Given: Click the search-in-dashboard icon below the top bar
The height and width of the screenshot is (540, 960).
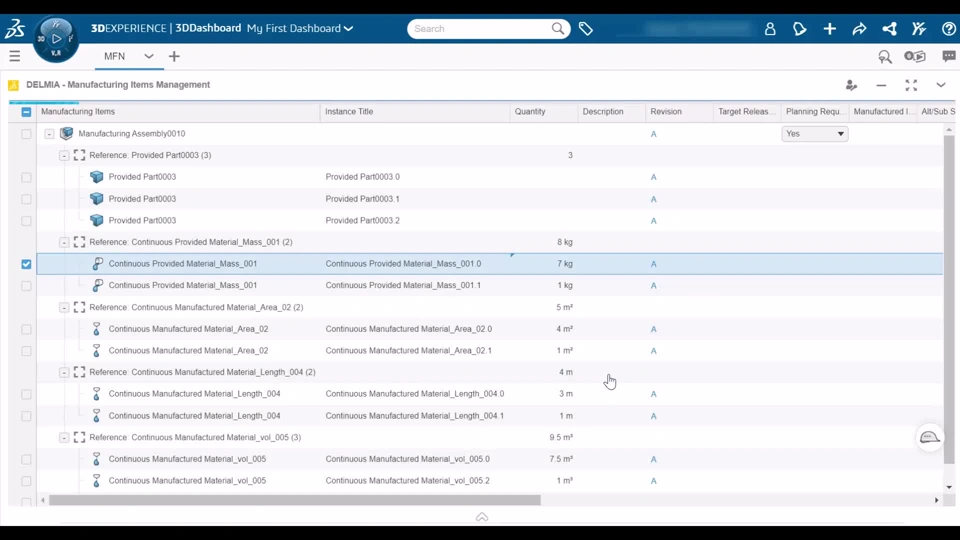Looking at the screenshot, I should tap(885, 57).
